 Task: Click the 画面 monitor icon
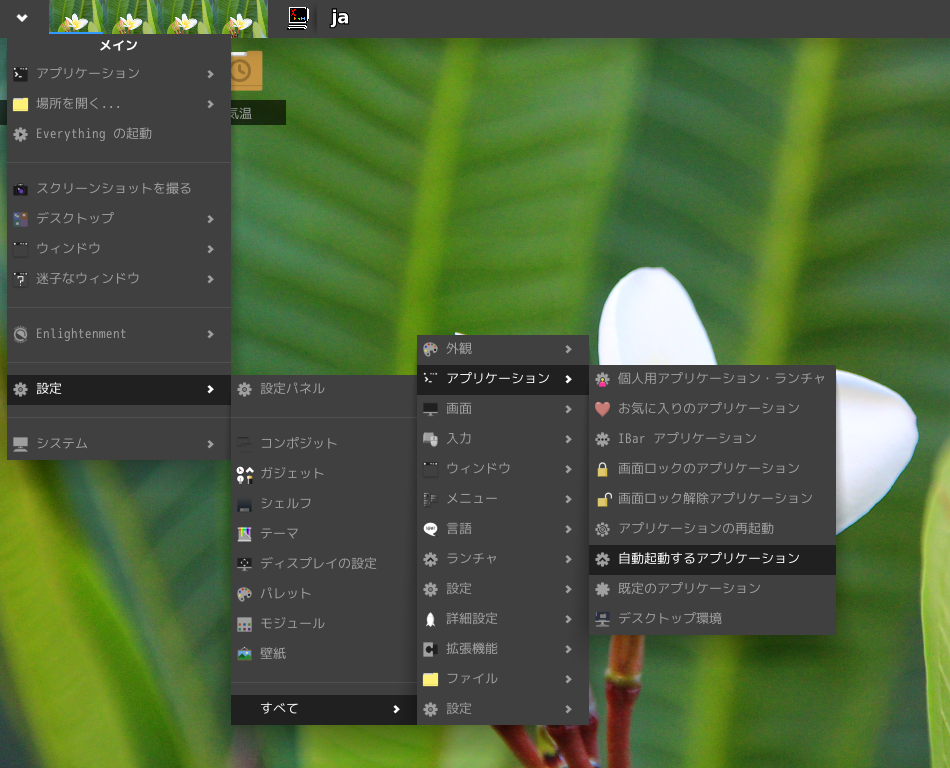pyautogui.click(x=430, y=409)
